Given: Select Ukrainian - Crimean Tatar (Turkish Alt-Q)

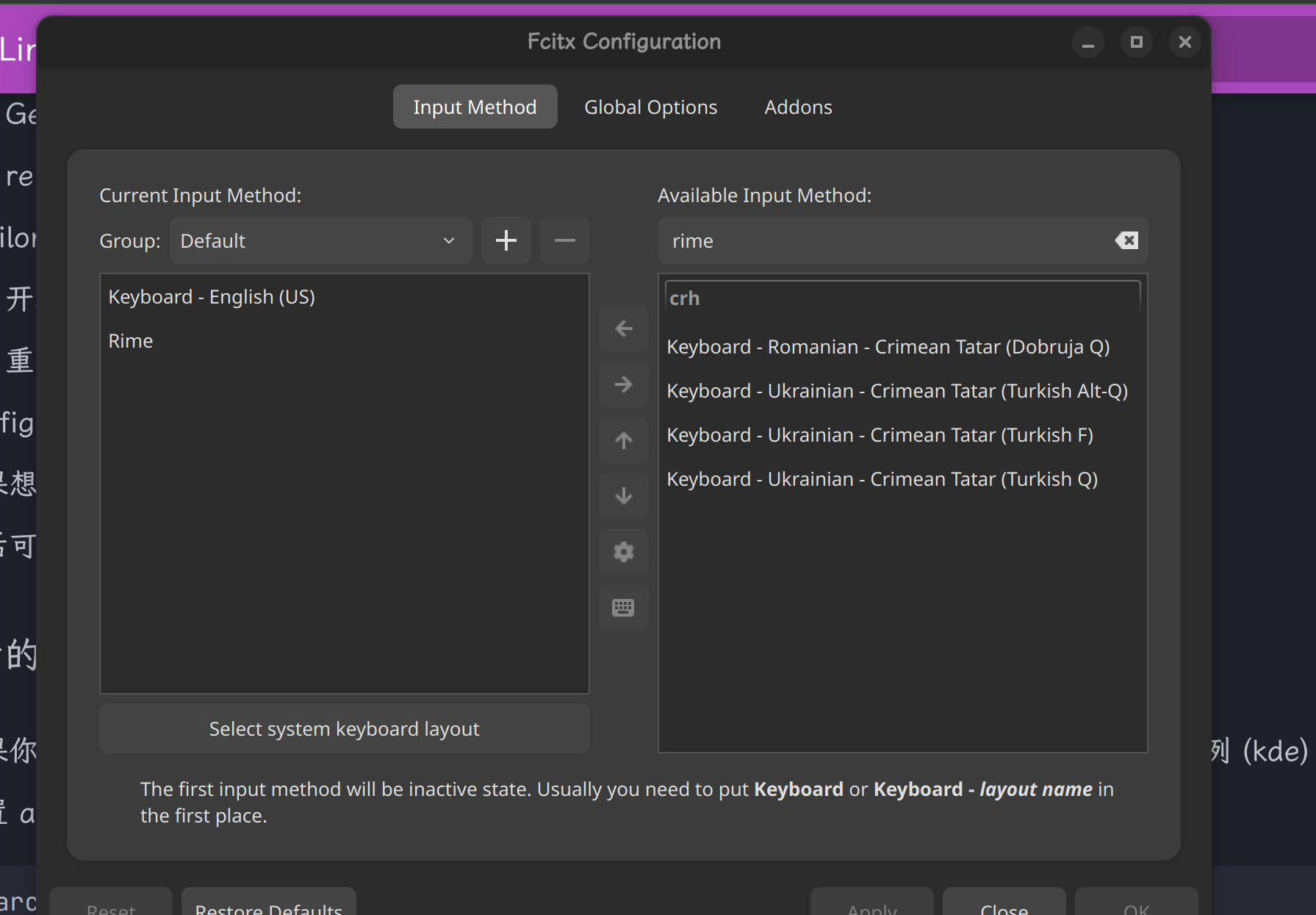Looking at the screenshot, I should click(x=902, y=391).
